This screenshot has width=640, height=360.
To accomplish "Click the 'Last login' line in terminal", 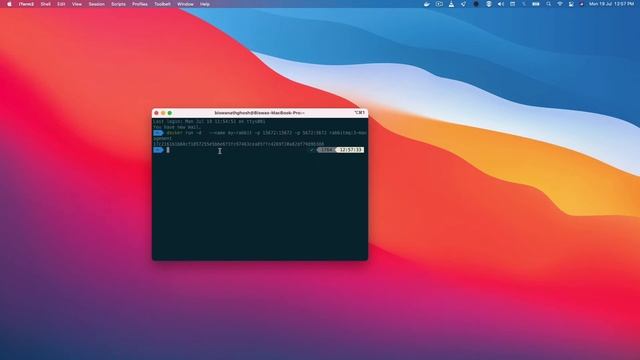I will 209,122.
